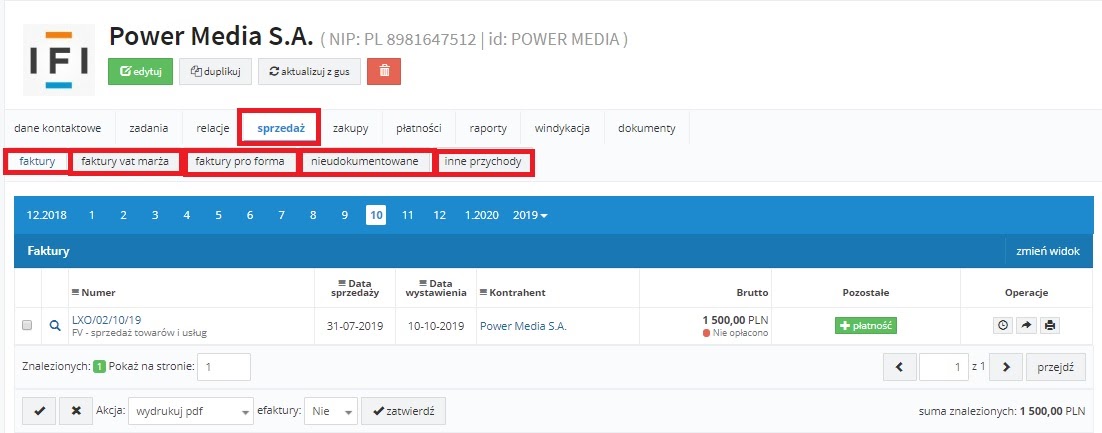The height and width of the screenshot is (433, 1102).
Task: Click the przejdź button
Action: point(1056,367)
